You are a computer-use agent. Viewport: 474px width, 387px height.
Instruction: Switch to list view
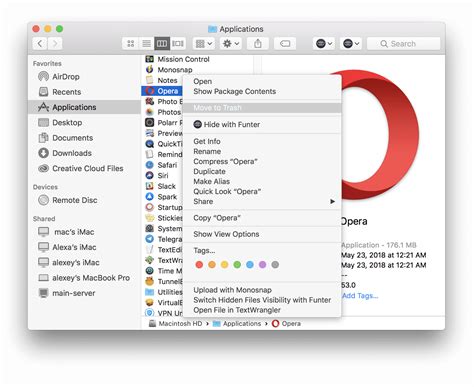tap(146, 44)
